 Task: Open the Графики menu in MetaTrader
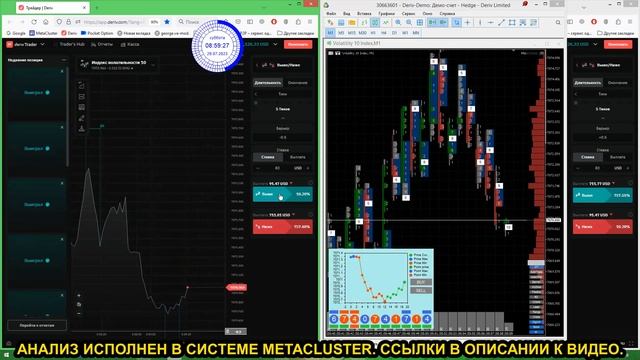(386, 13)
